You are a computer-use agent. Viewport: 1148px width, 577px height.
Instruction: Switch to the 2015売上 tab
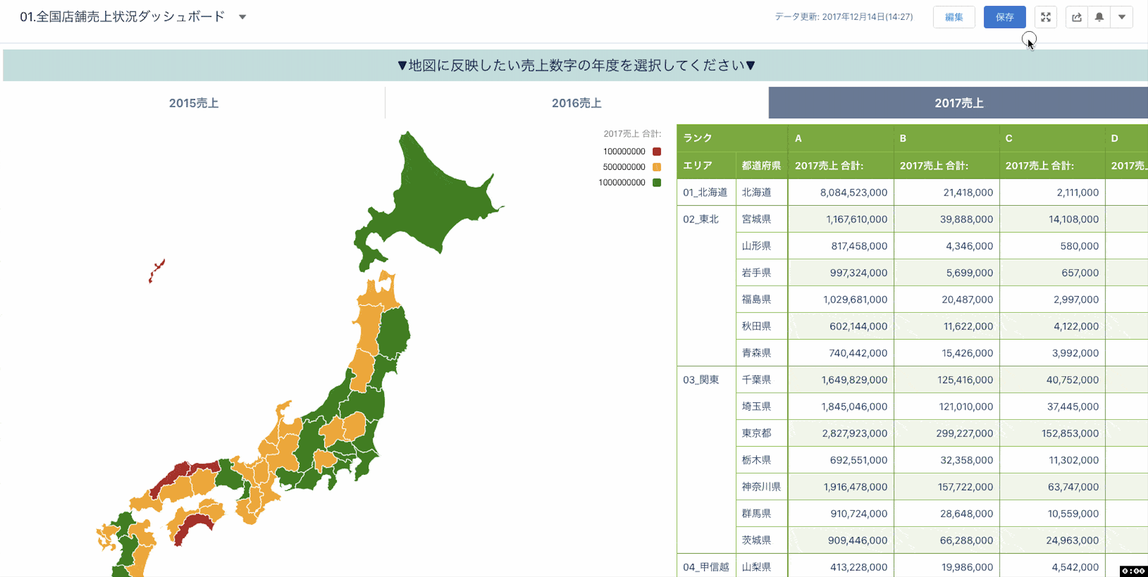pyautogui.click(x=193, y=103)
